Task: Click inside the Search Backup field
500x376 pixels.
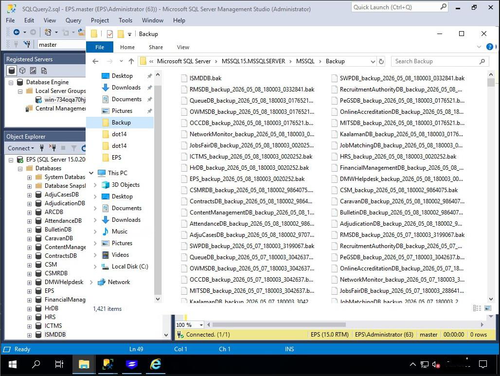Action: click(x=439, y=61)
